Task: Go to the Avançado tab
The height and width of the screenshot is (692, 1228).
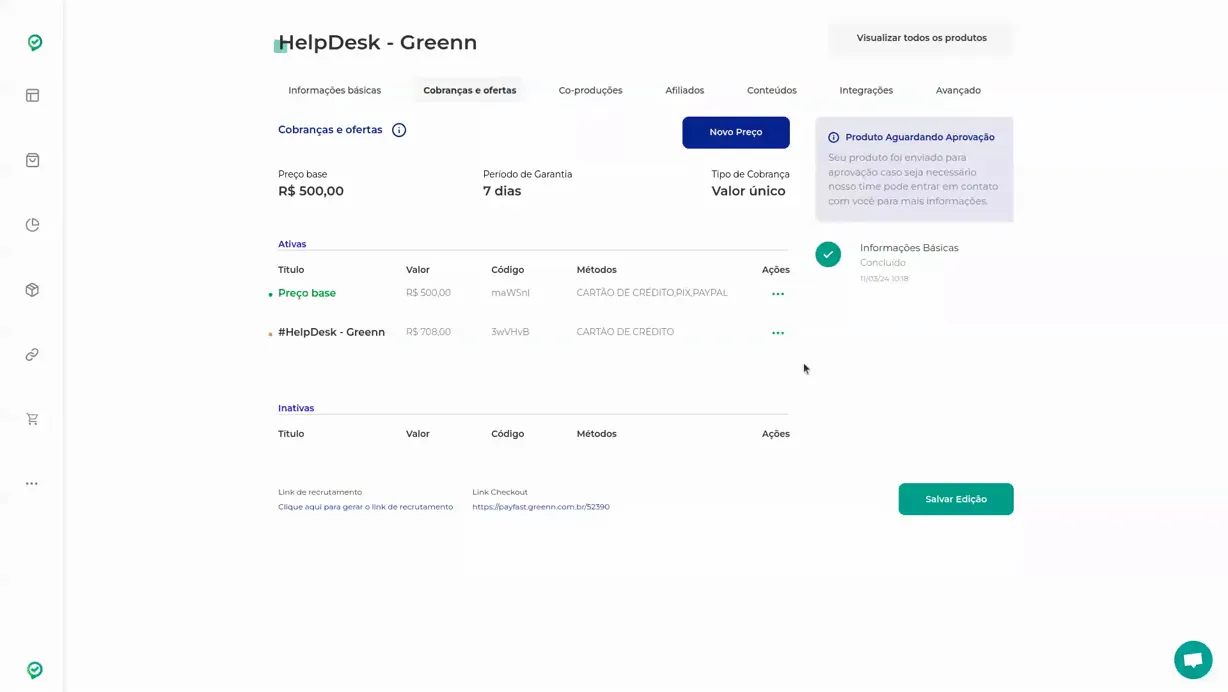Action: coord(958,90)
